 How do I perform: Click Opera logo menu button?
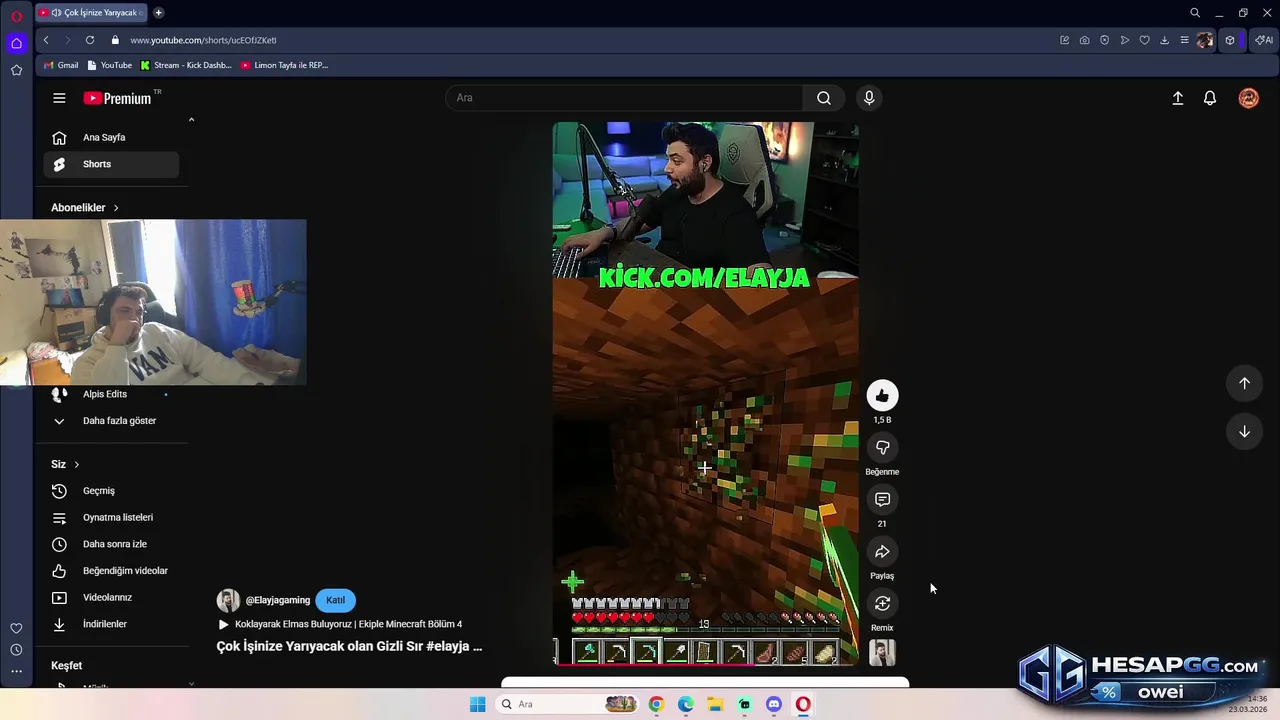point(16,17)
